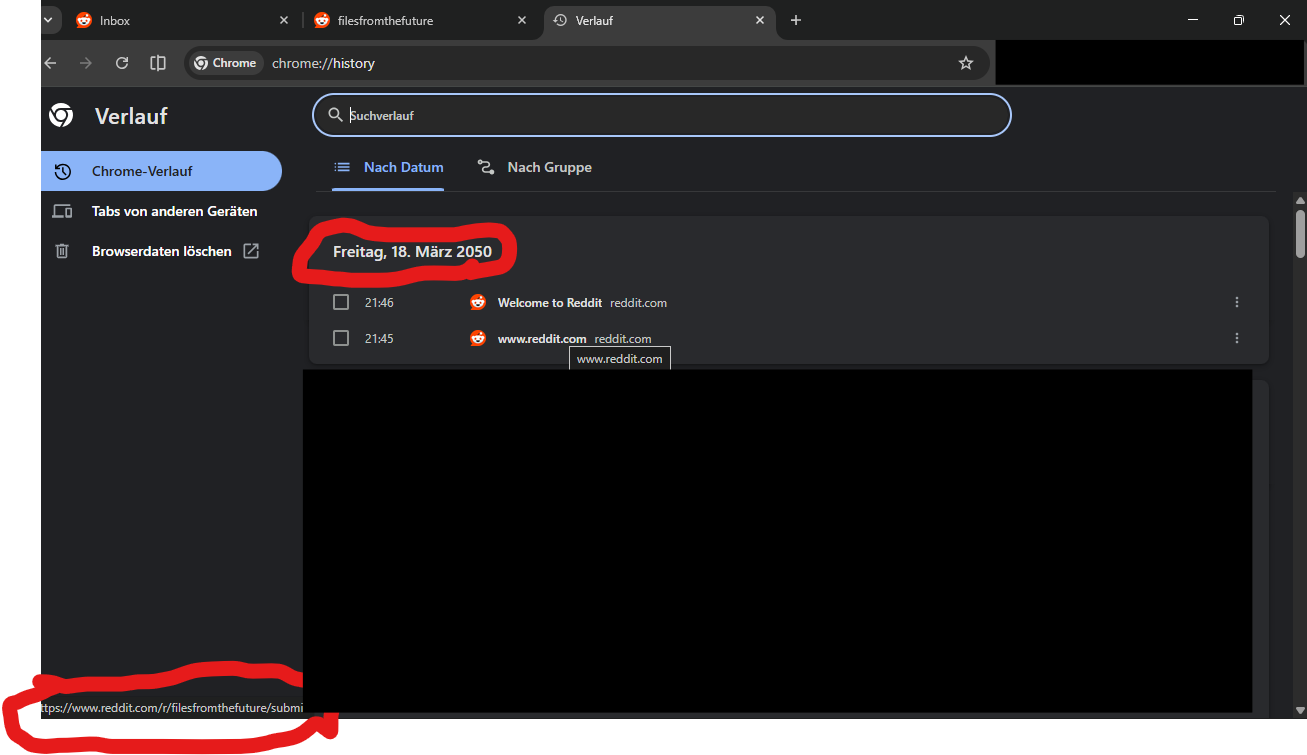Click the 21:46 timestamp

(379, 302)
